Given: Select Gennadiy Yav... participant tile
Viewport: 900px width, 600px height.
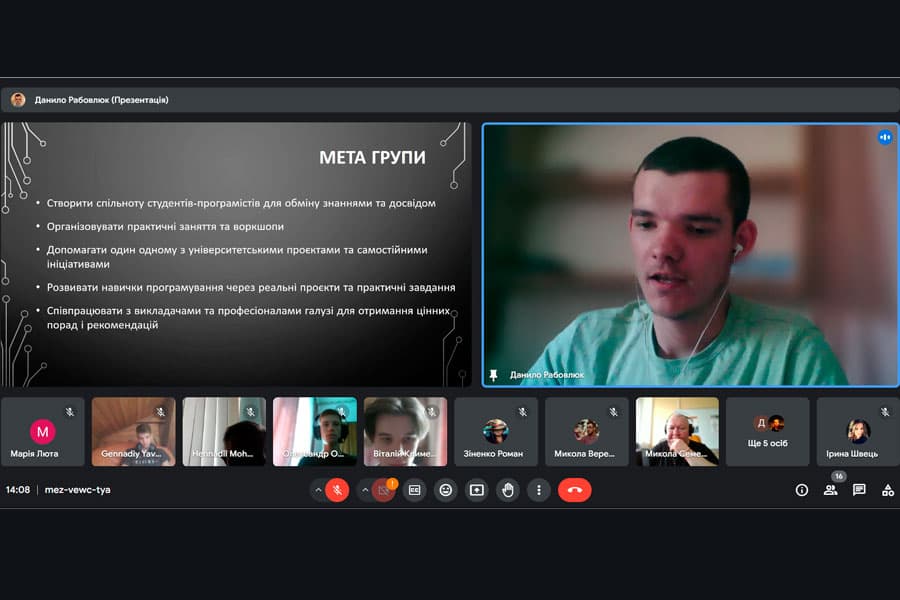Looking at the screenshot, I should [x=134, y=431].
